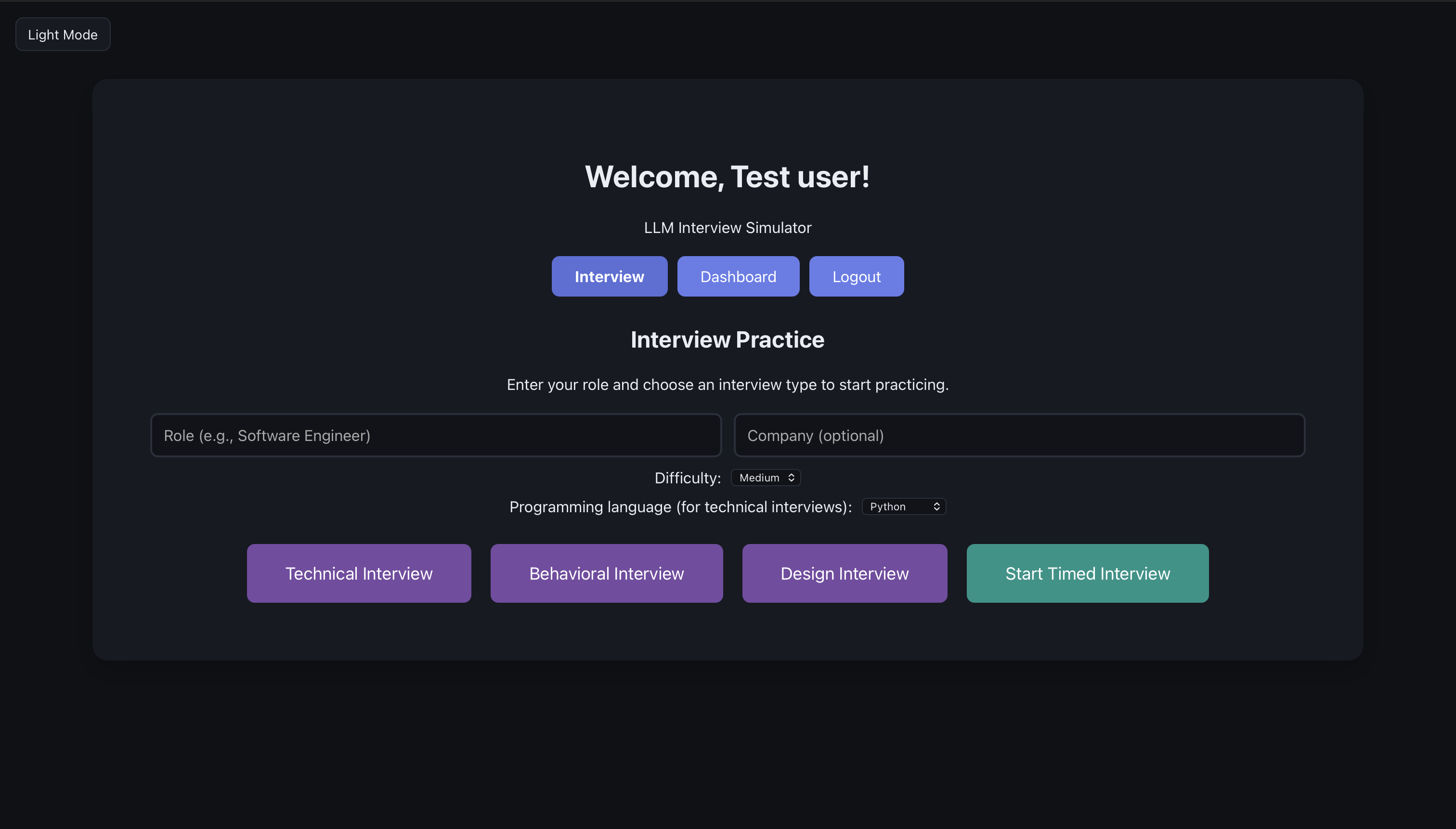Viewport: 1456px width, 829px height.
Task: Start a Technical Interview
Action: 359,573
